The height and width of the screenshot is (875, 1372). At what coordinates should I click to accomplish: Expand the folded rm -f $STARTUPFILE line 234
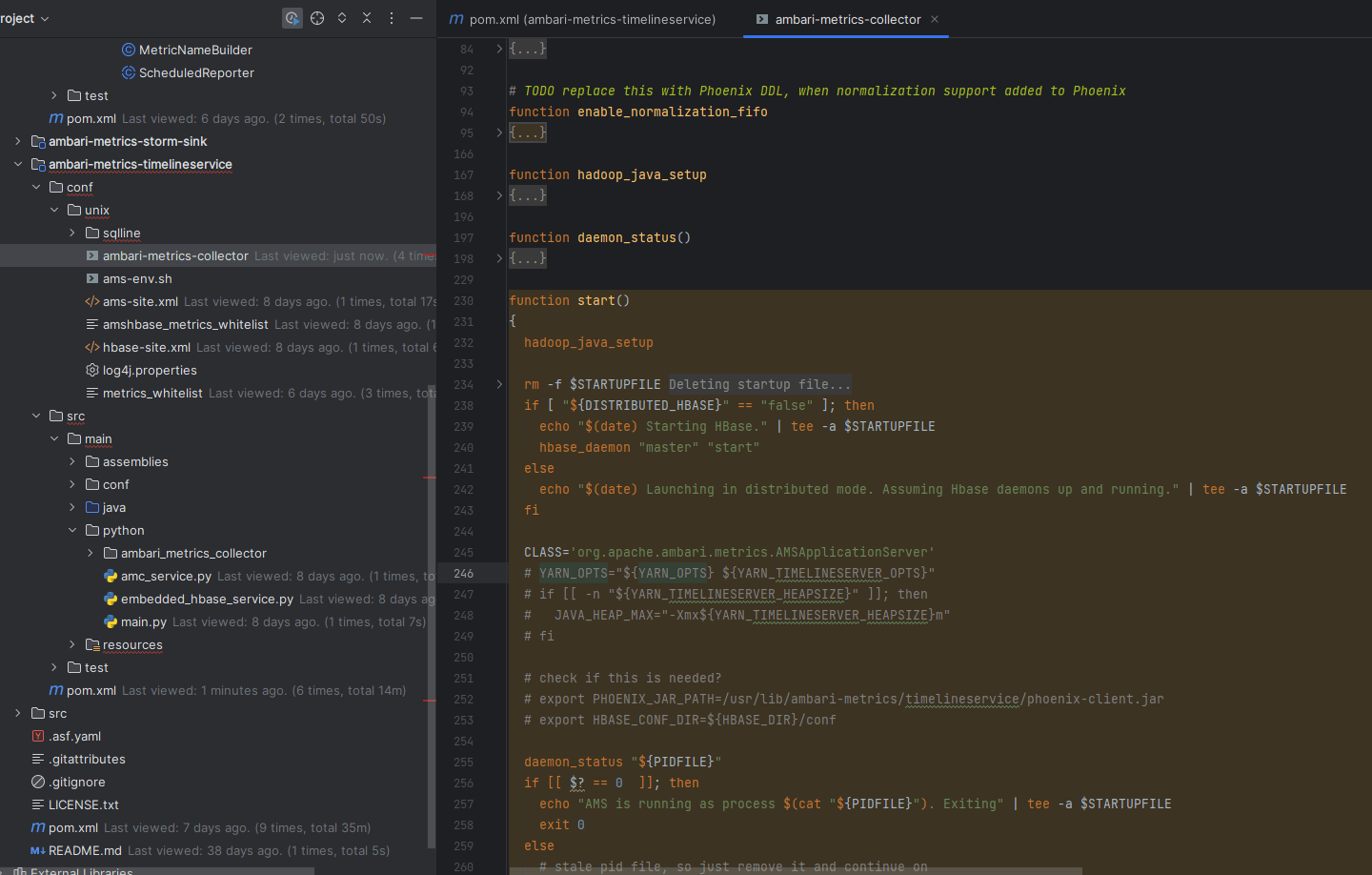[499, 384]
